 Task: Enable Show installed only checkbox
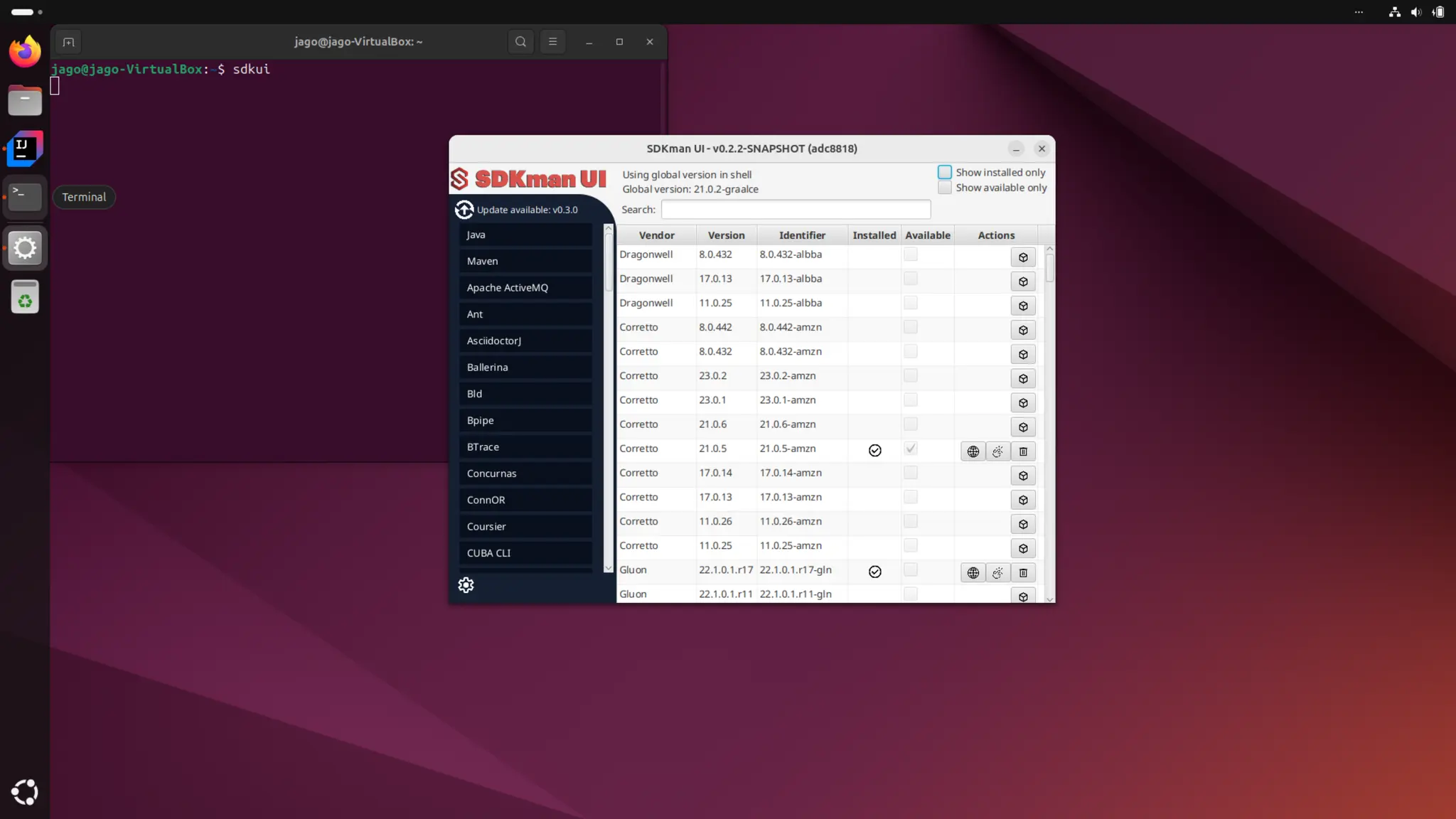coord(944,173)
